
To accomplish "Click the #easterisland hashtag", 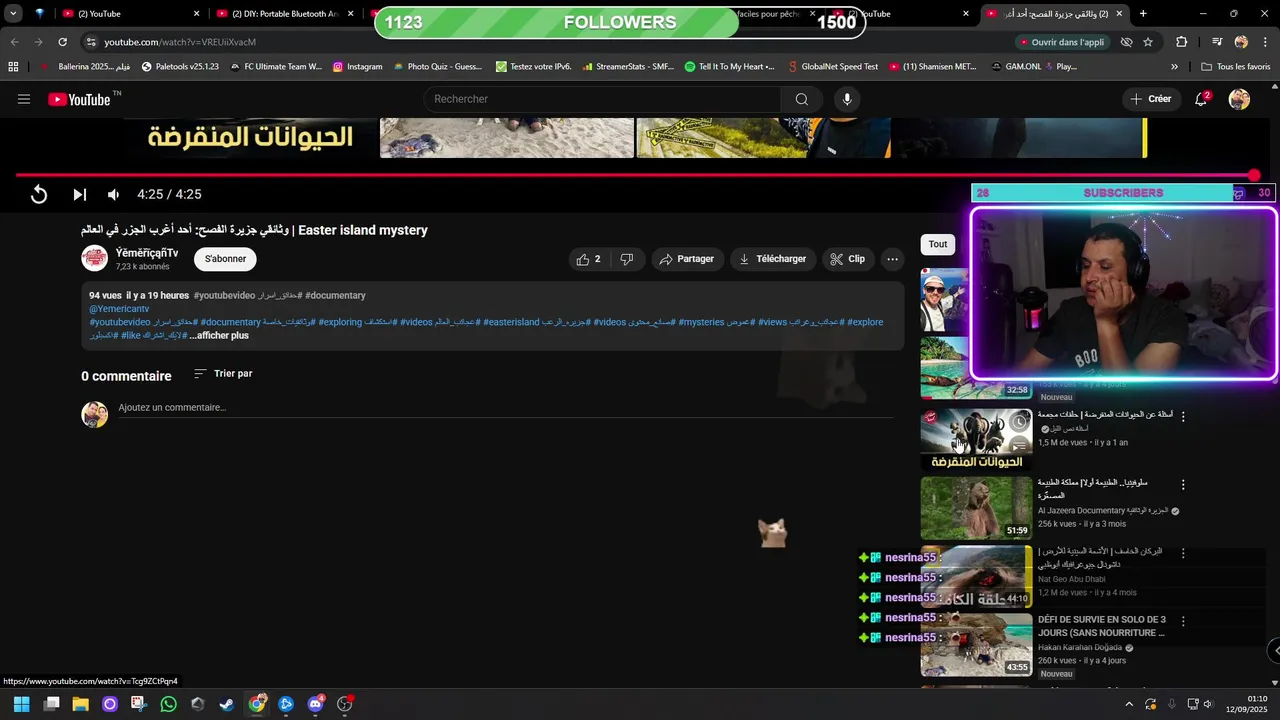I will (511, 322).
